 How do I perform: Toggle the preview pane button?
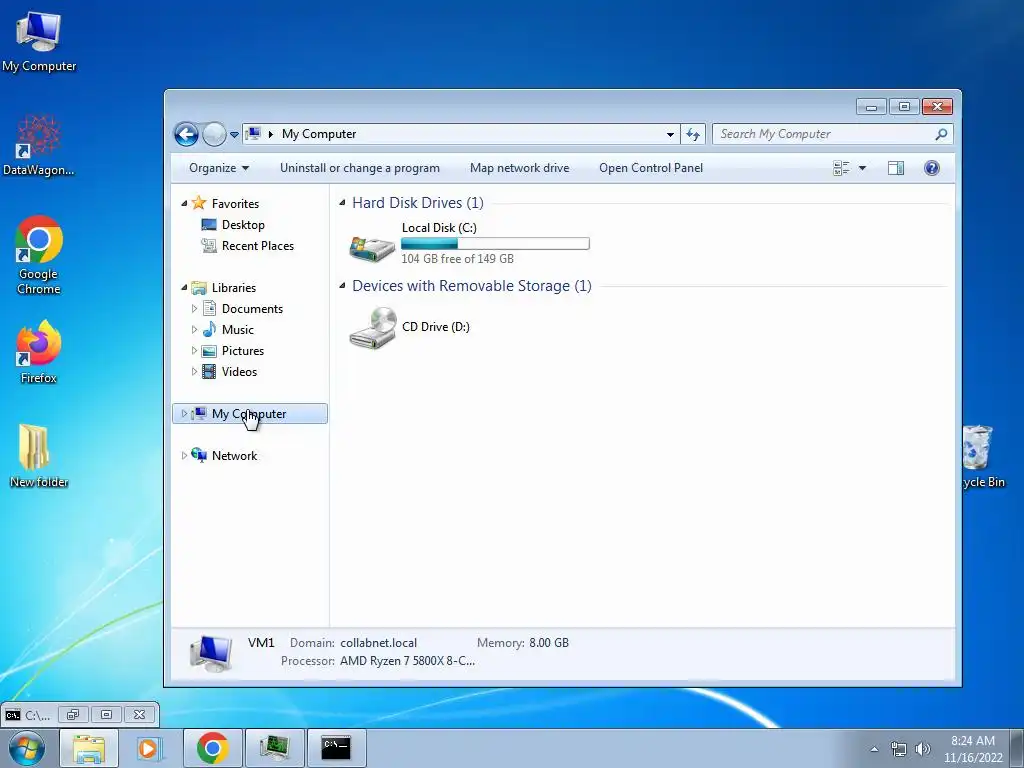pos(895,168)
